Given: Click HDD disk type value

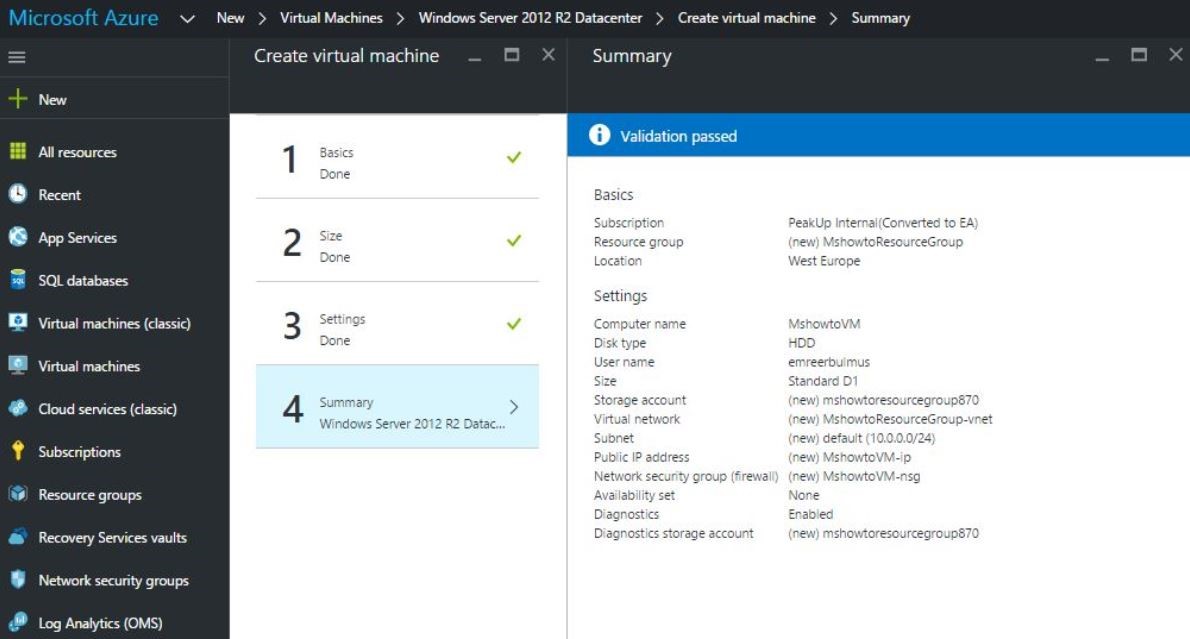Looking at the screenshot, I should (x=801, y=343).
